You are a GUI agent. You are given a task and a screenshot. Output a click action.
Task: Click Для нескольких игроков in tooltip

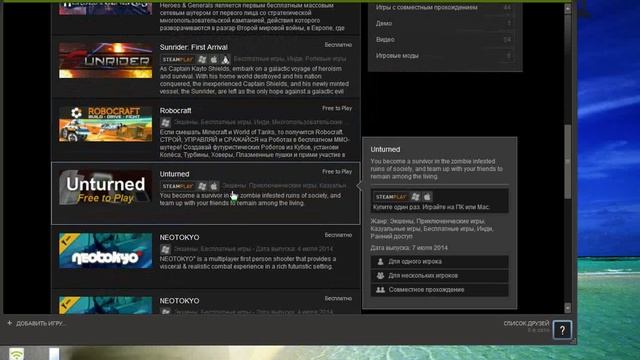pos(423,276)
